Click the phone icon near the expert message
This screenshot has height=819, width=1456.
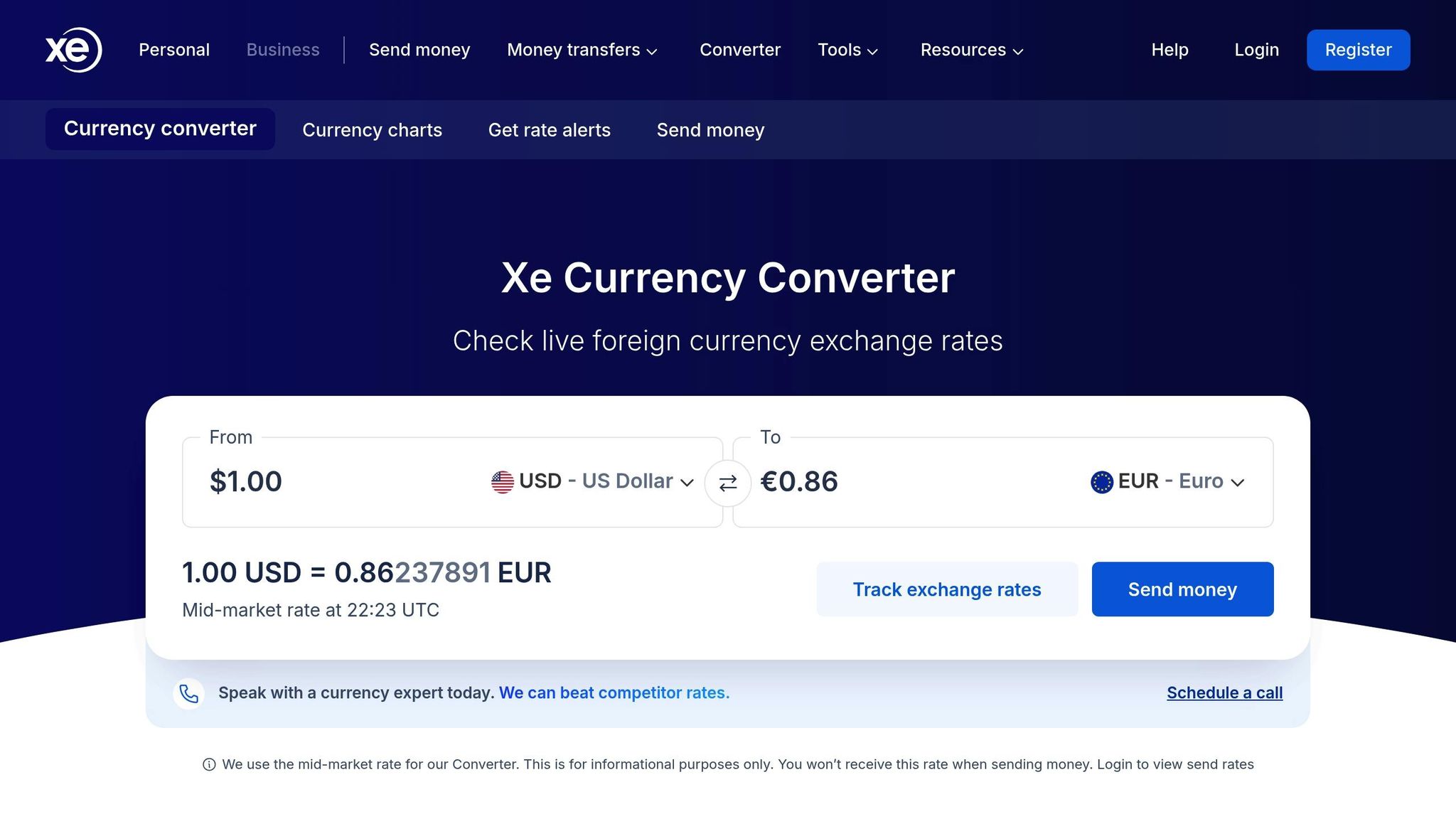click(x=188, y=693)
